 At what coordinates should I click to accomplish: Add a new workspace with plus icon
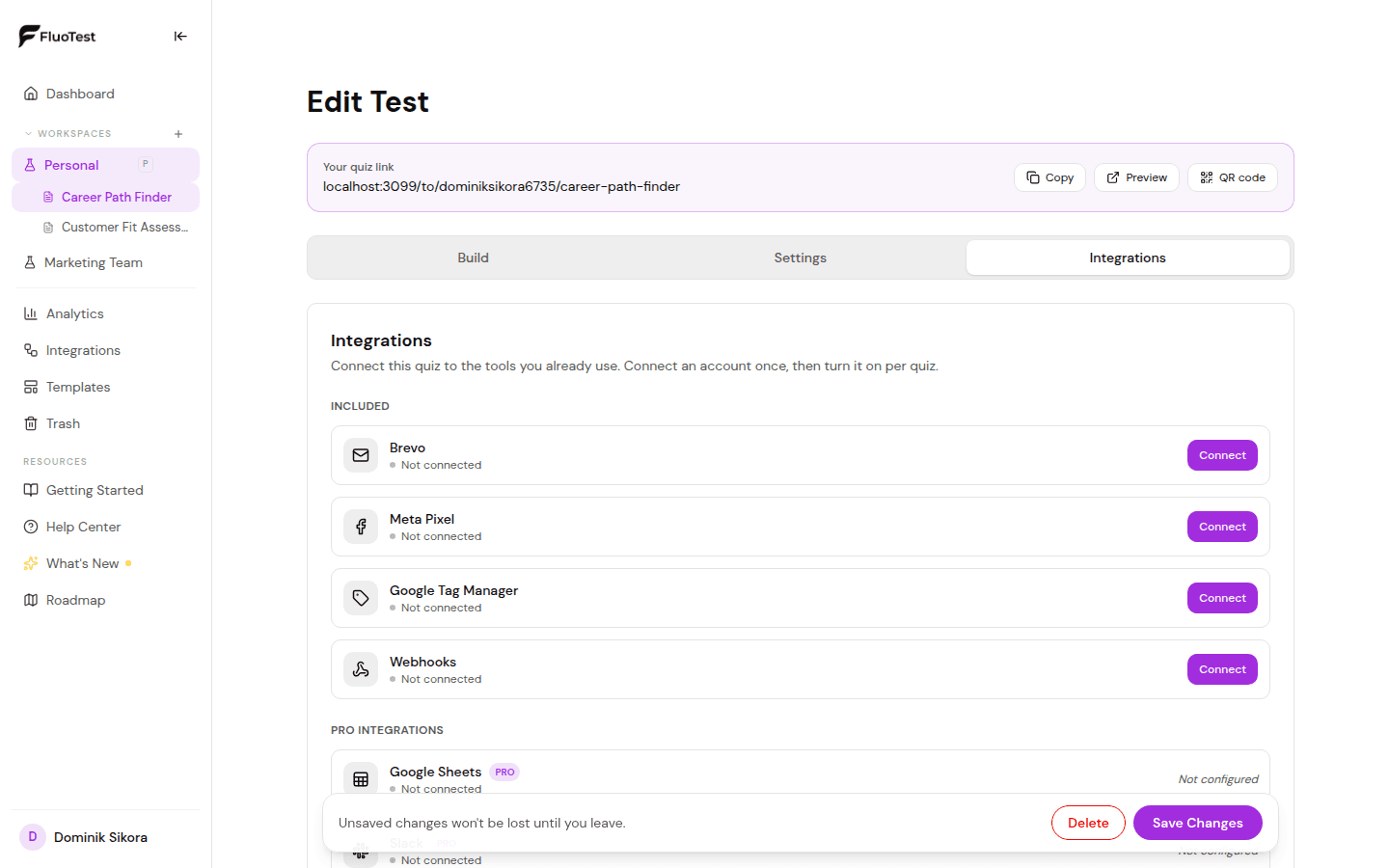[178, 134]
